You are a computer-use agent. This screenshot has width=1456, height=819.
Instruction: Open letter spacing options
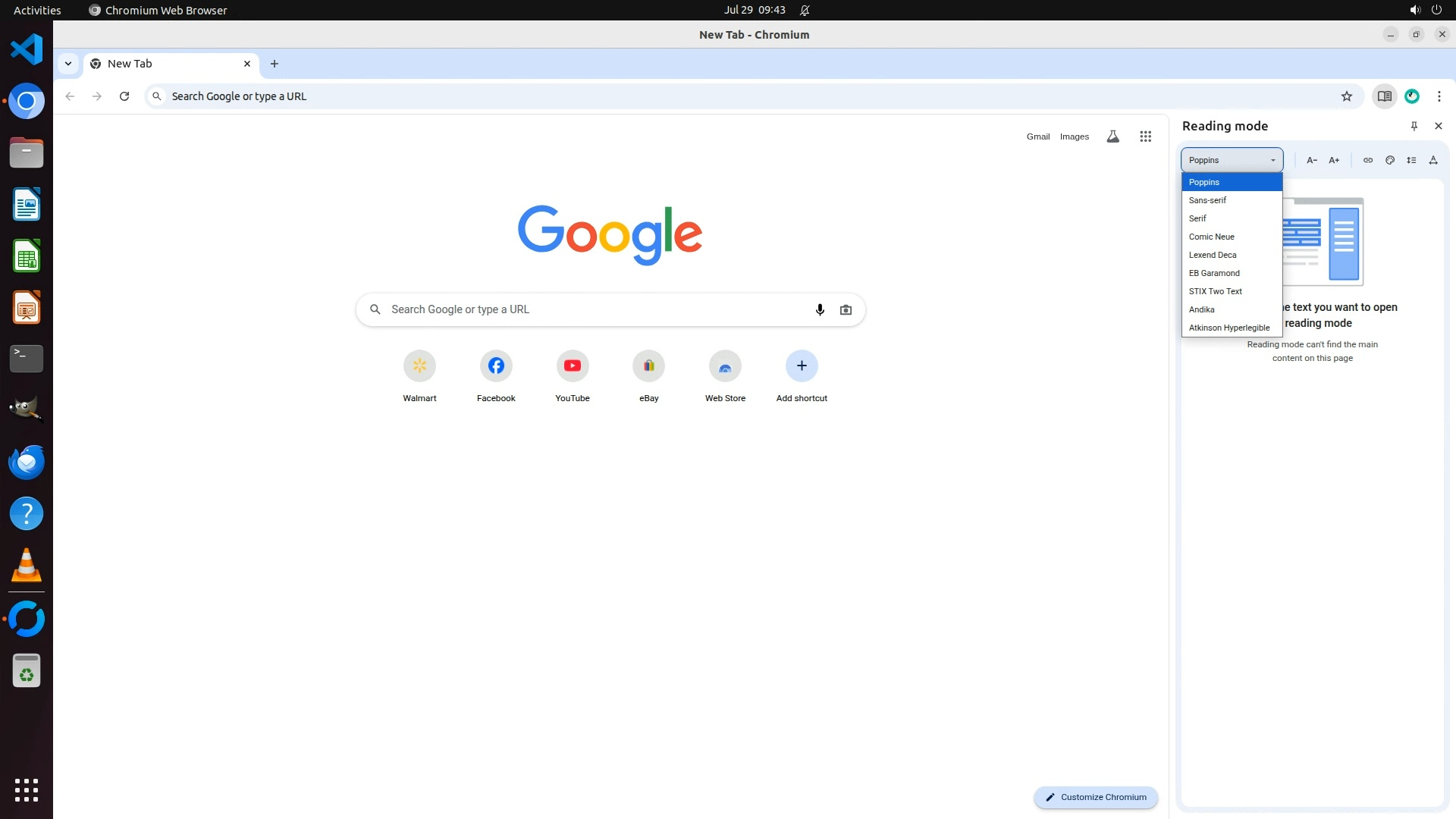pyautogui.click(x=1433, y=160)
